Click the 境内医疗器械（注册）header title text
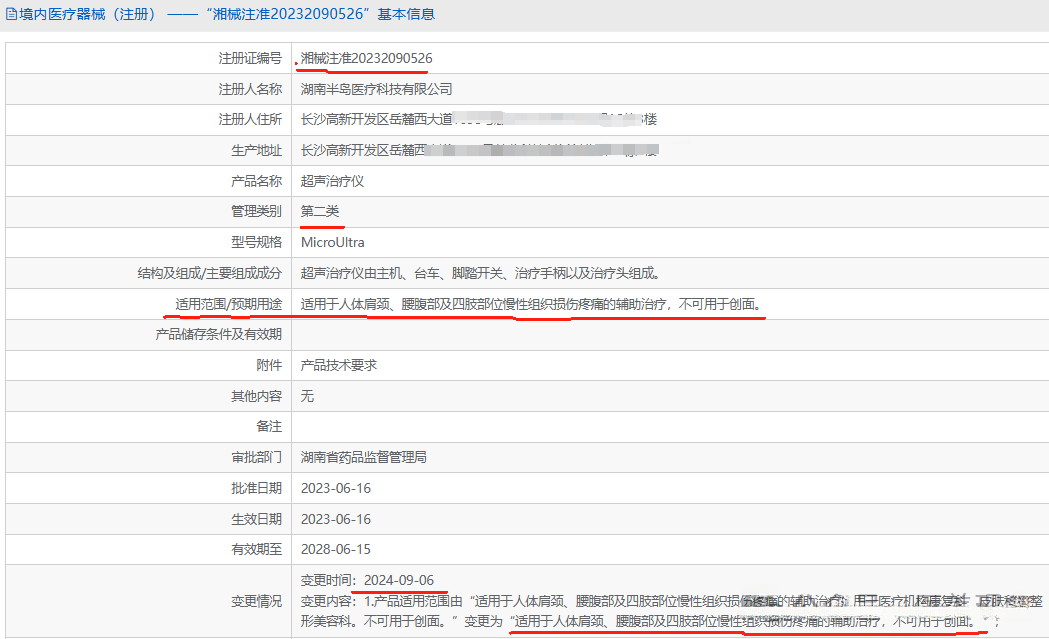This screenshot has width=1049, height=639. pyautogui.click(x=88, y=15)
